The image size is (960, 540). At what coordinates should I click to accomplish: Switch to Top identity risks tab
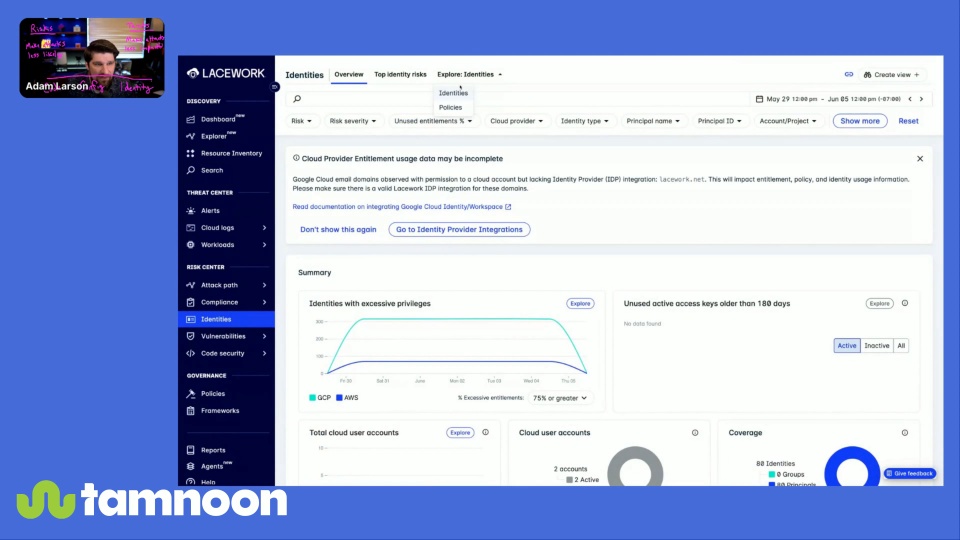tap(400, 75)
